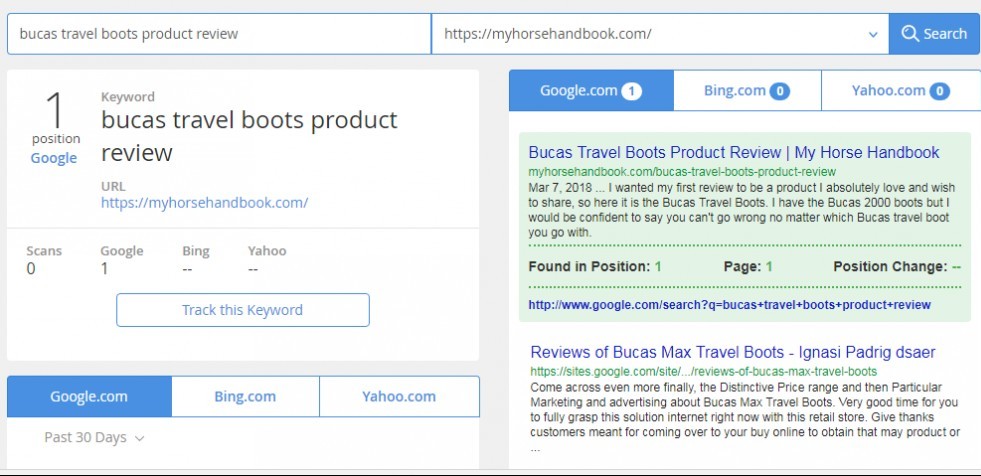Click the Bing stat column label
Image resolution: width=981 pixels, height=476 pixels.
coord(196,251)
